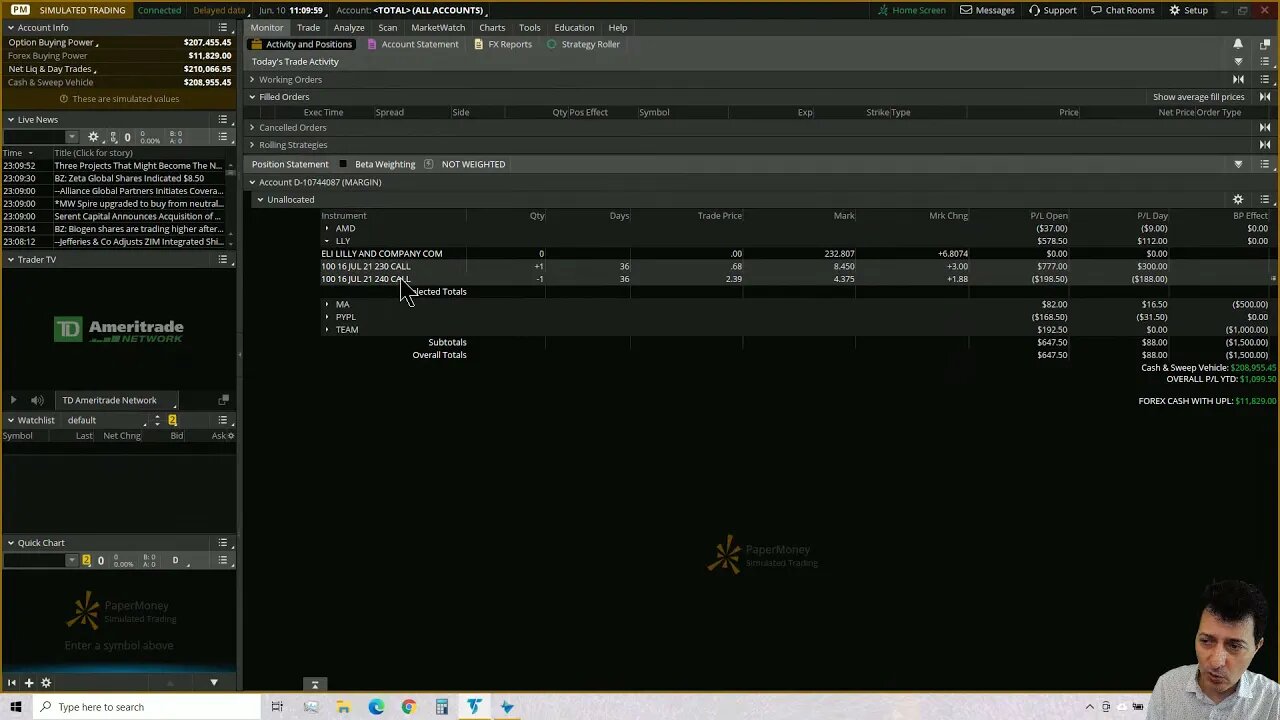Open news story BZ: Zeta Global Shares

point(129,179)
